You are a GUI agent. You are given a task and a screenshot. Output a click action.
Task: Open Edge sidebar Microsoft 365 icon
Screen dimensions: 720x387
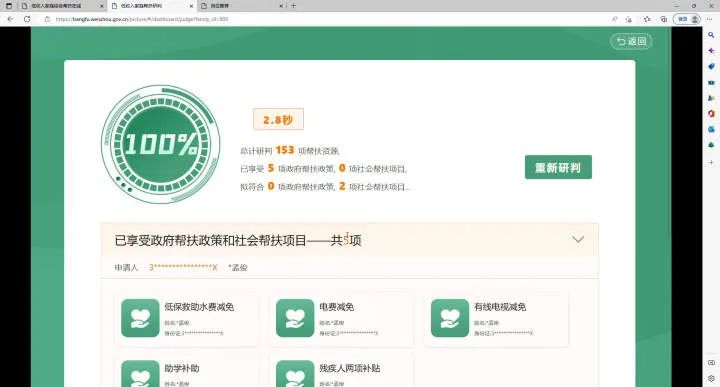[711, 114]
